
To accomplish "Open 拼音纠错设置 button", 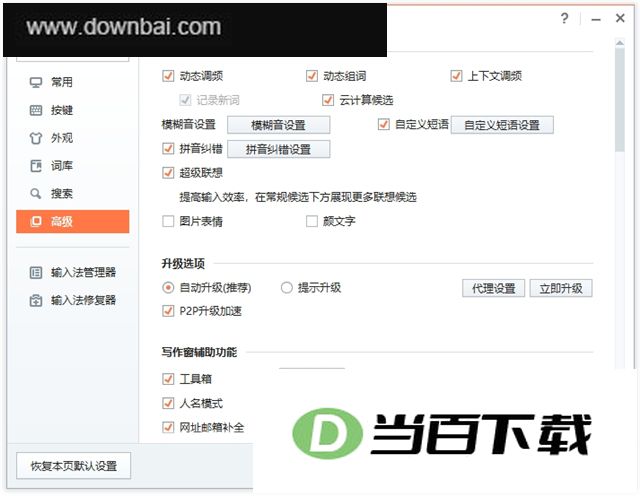I will click(x=278, y=149).
